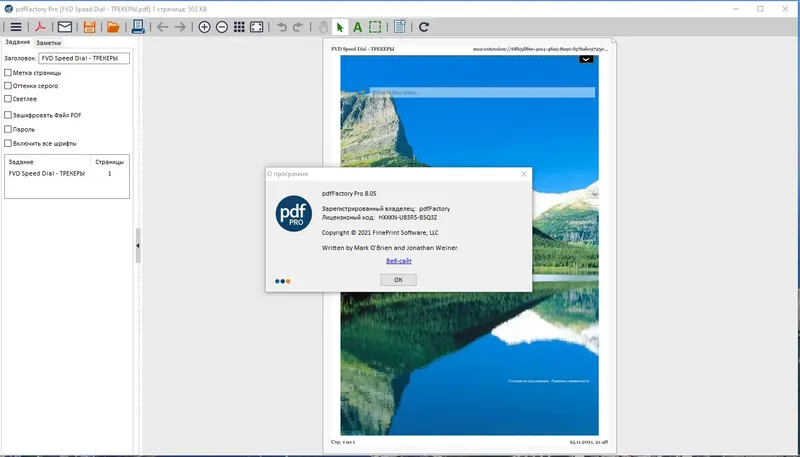Open a file with the orange folder icon
This screenshot has height=457, width=800.
(x=113, y=27)
